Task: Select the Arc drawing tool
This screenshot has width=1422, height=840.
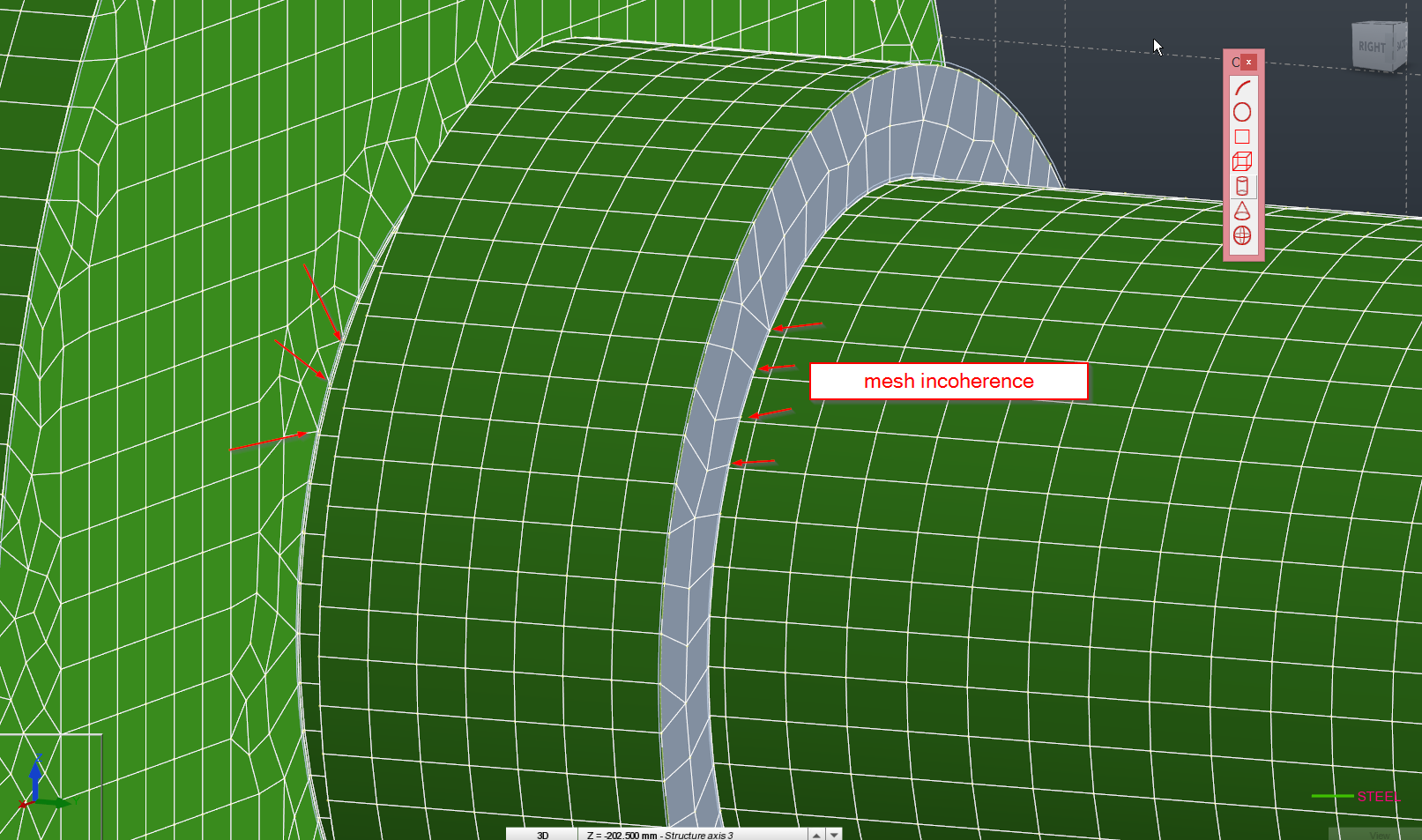Action: pyautogui.click(x=1244, y=87)
